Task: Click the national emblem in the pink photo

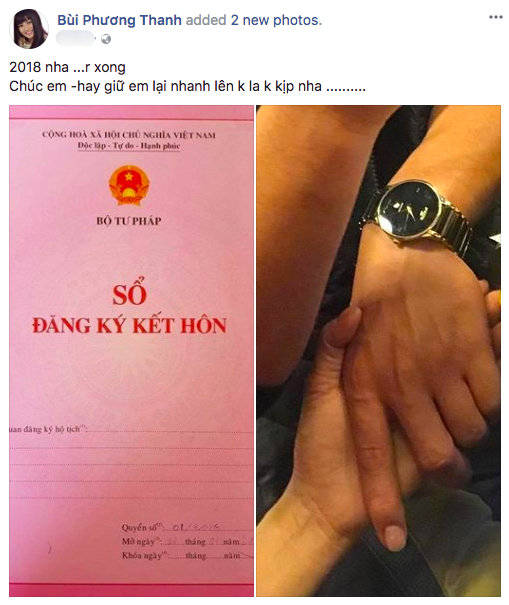Action: (129, 186)
